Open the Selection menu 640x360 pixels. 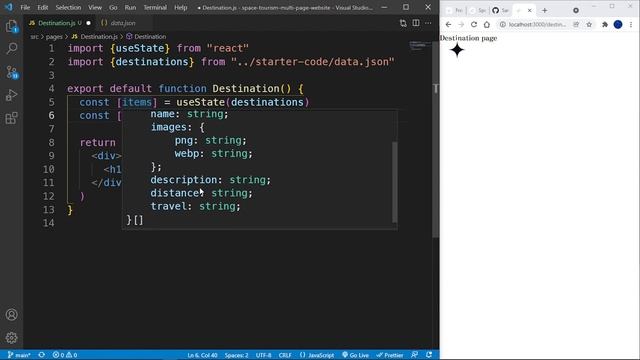(x=68, y=7)
